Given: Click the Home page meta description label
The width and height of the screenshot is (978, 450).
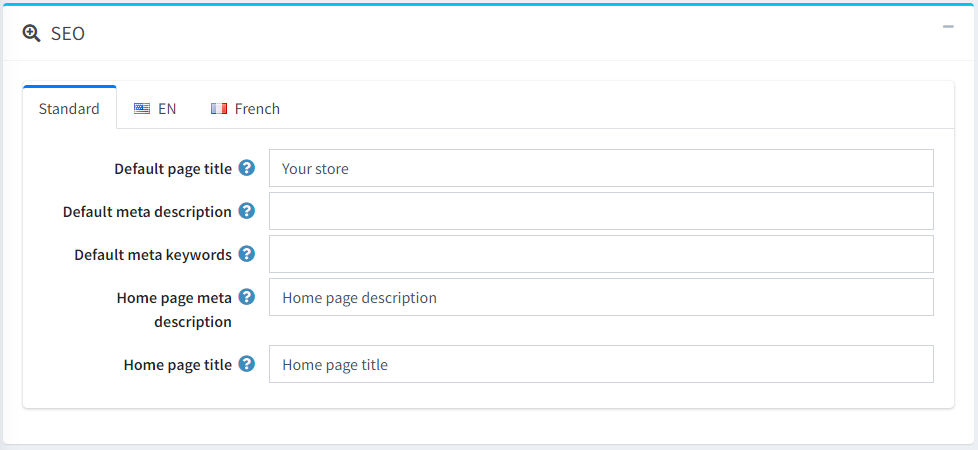Looking at the screenshot, I should click(174, 309).
